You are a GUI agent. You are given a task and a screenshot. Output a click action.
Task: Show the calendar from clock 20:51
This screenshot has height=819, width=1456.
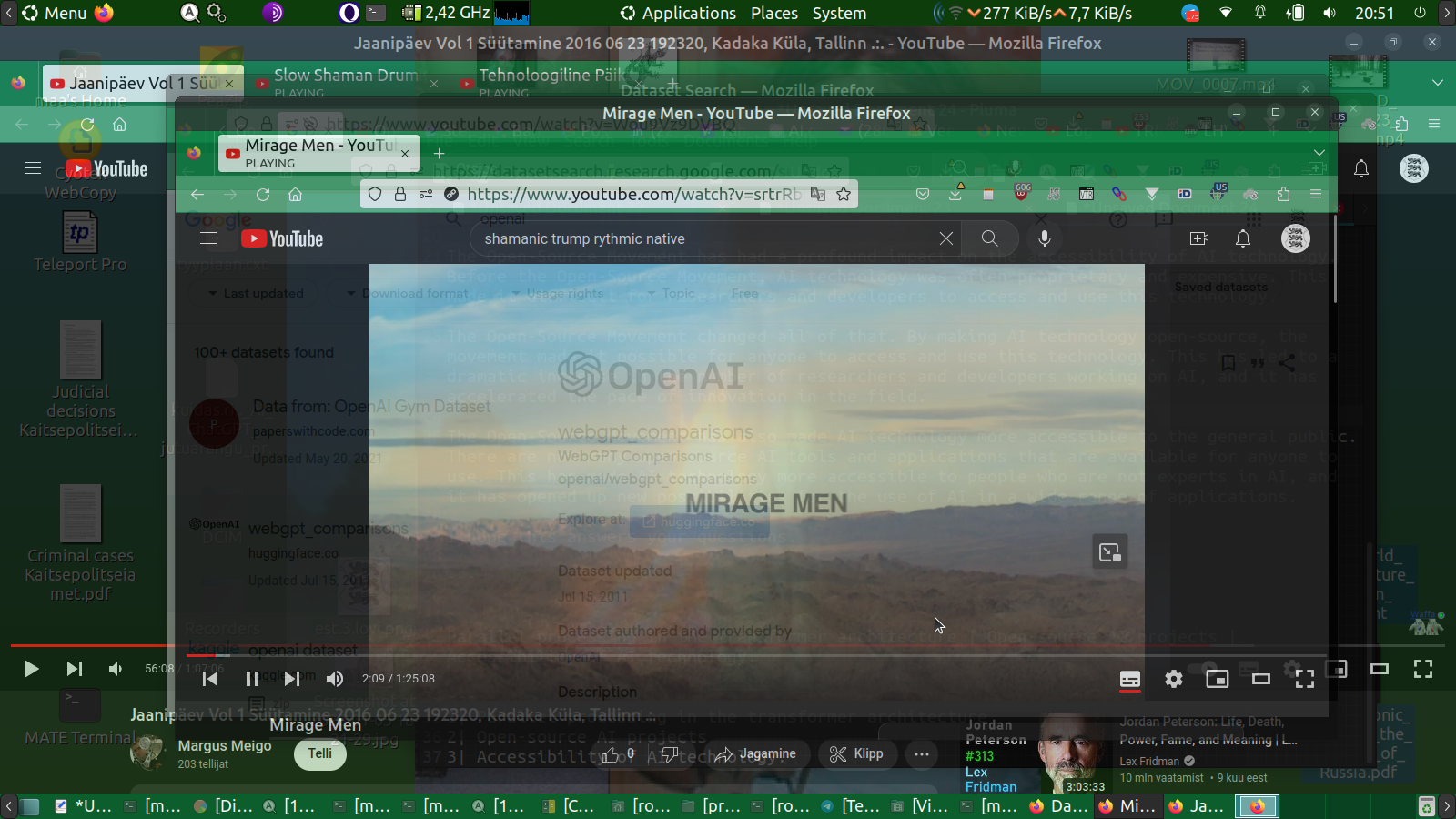1374,13
